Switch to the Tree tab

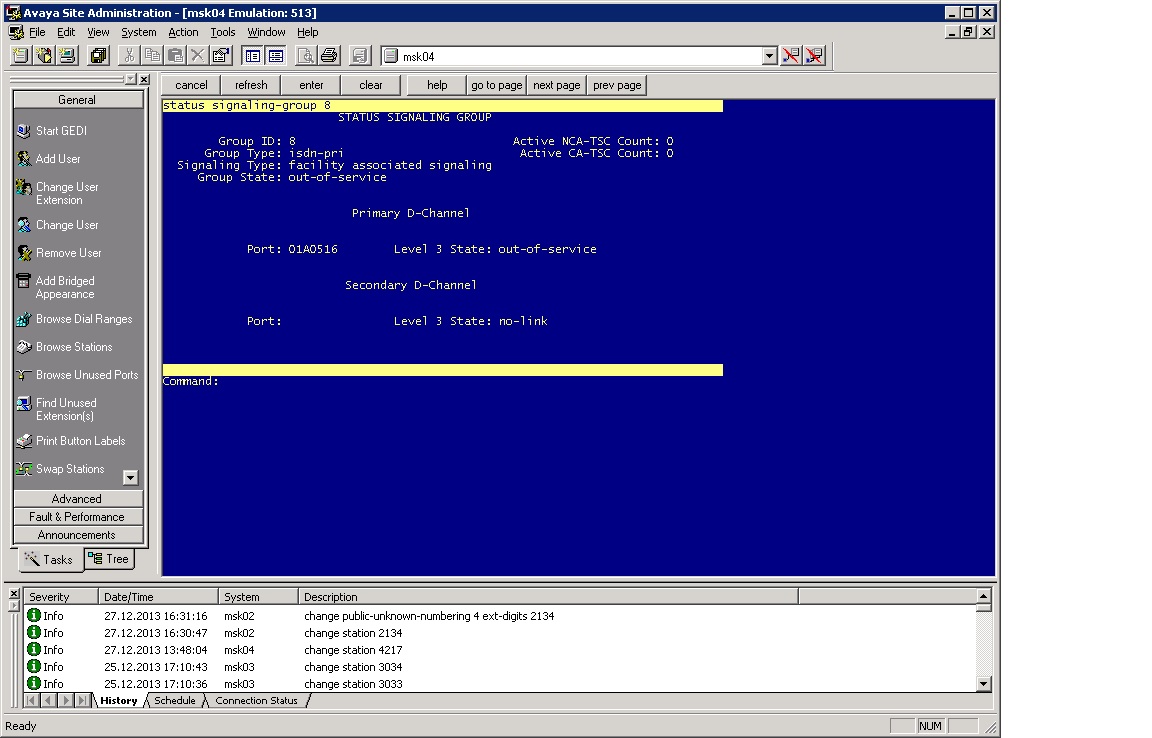tap(109, 559)
